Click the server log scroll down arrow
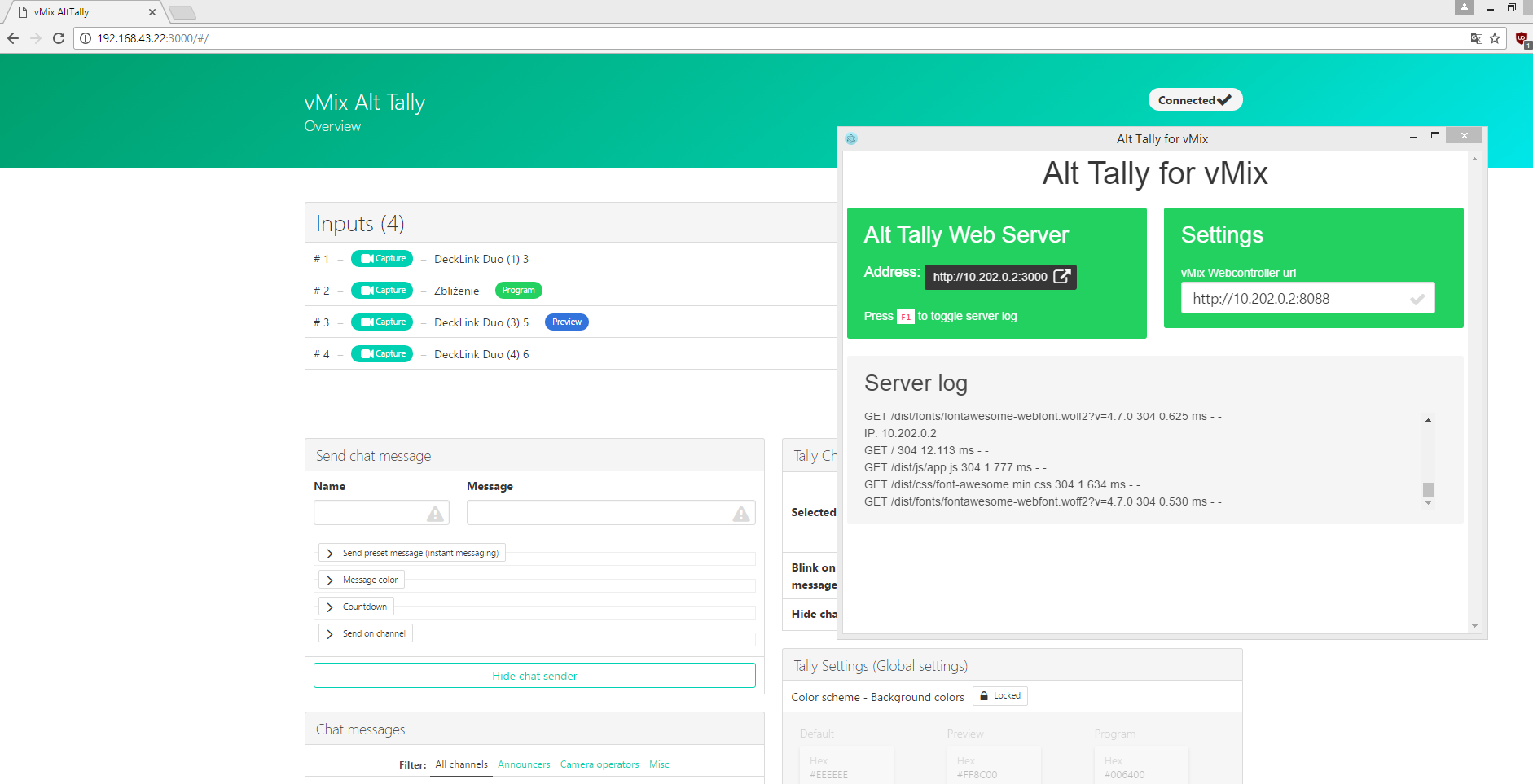The width and height of the screenshot is (1533, 784). tap(1428, 503)
